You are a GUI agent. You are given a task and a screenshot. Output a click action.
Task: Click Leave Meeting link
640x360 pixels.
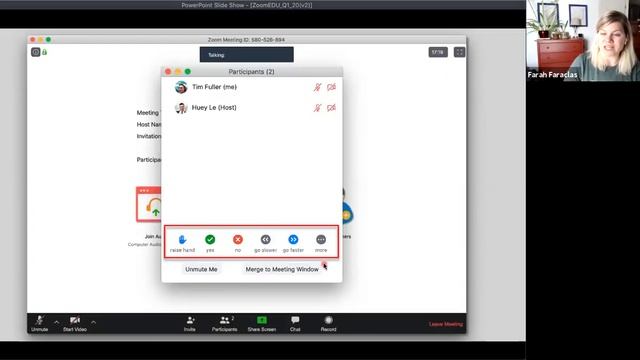click(x=446, y=324)
